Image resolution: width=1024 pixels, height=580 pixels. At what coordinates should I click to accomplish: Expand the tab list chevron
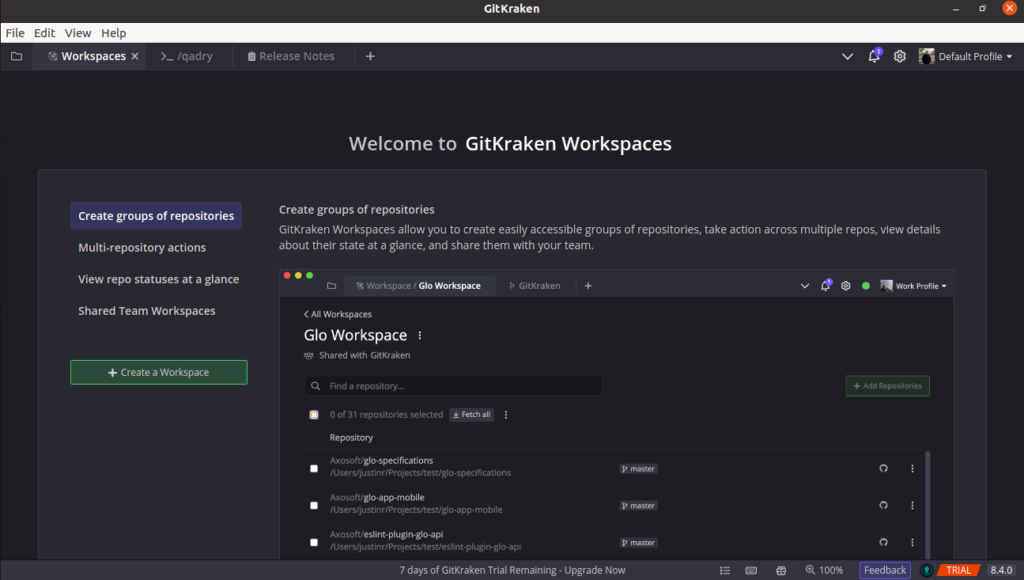[847, 56]
